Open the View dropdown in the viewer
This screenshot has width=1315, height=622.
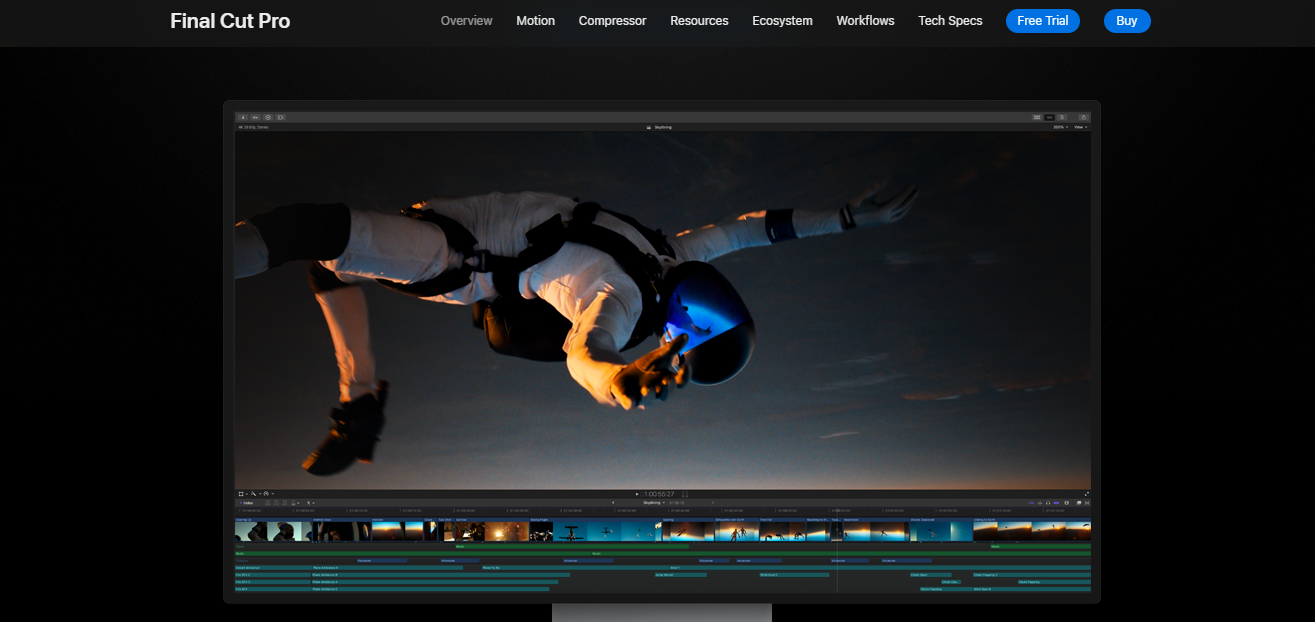click(1081, 127)
